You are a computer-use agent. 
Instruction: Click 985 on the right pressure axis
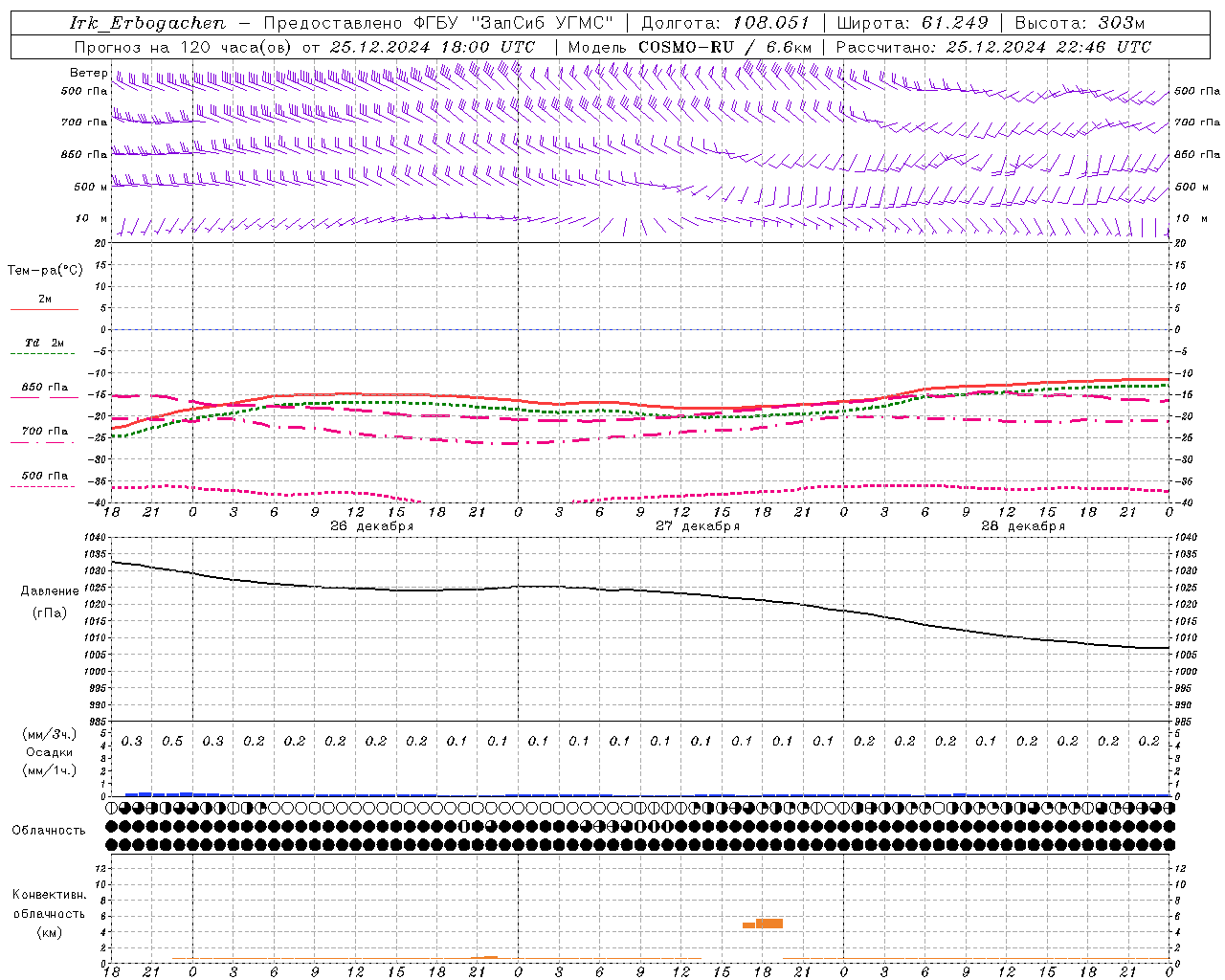[x=1185, y=722]
